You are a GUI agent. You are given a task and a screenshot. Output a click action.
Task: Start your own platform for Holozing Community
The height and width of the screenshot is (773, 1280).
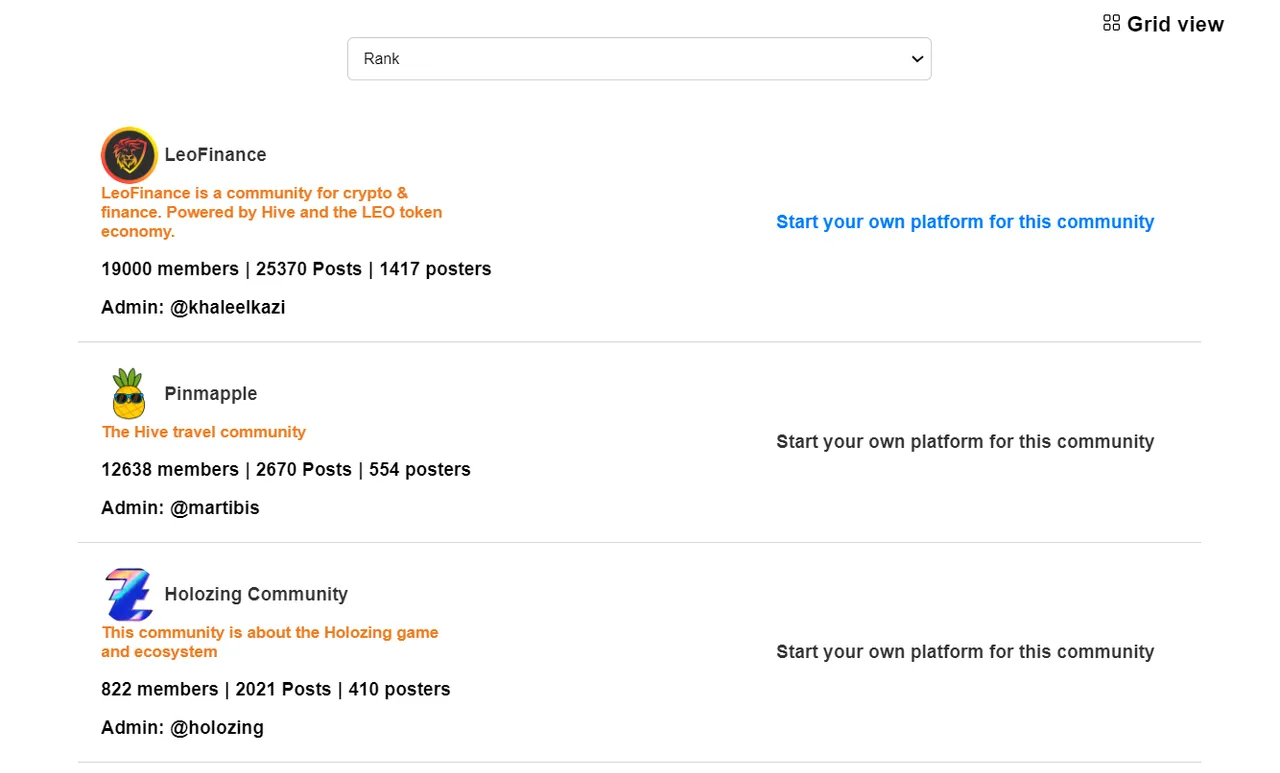[965, 652]
